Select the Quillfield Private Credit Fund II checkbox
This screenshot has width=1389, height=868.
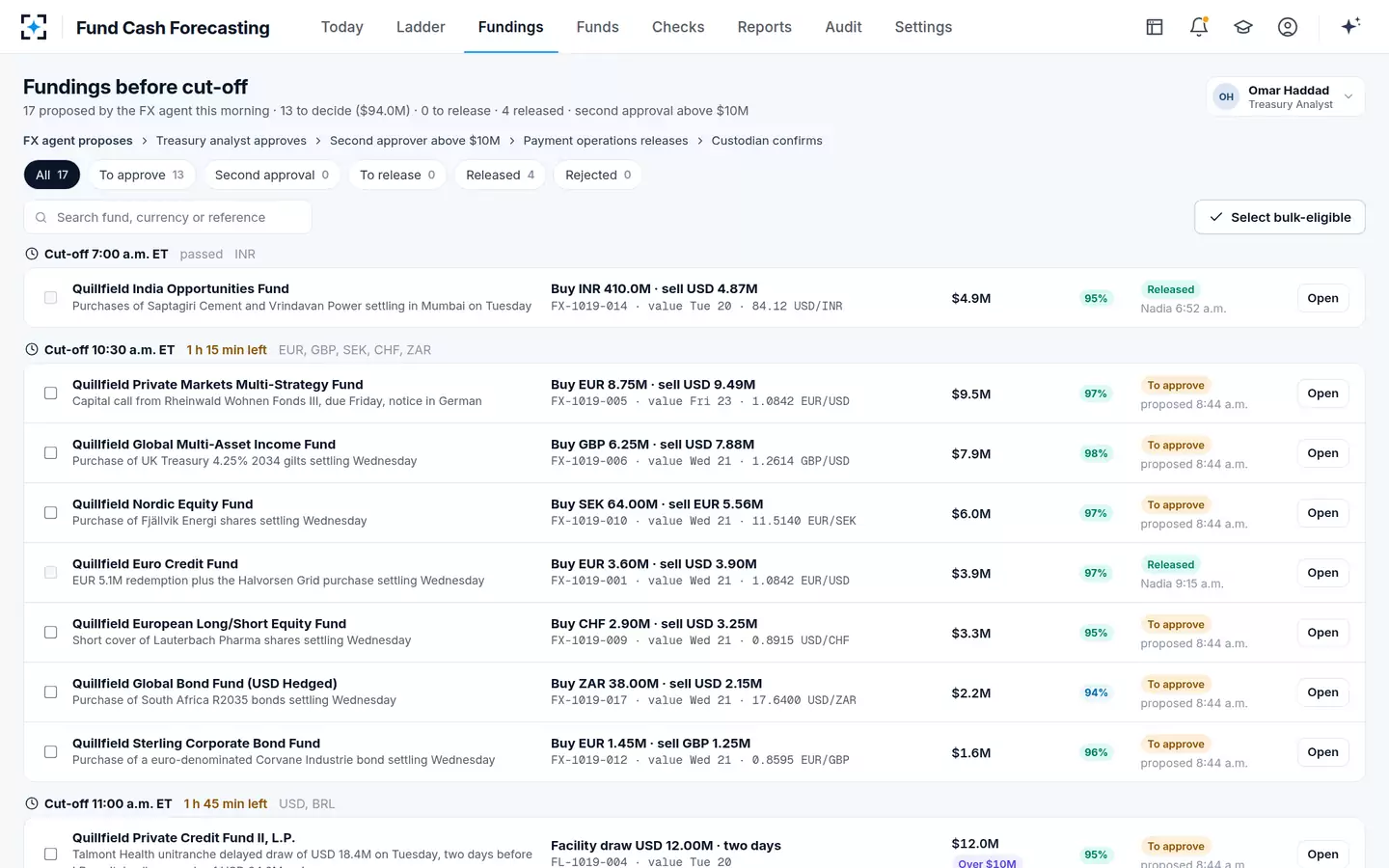point(50,854)
